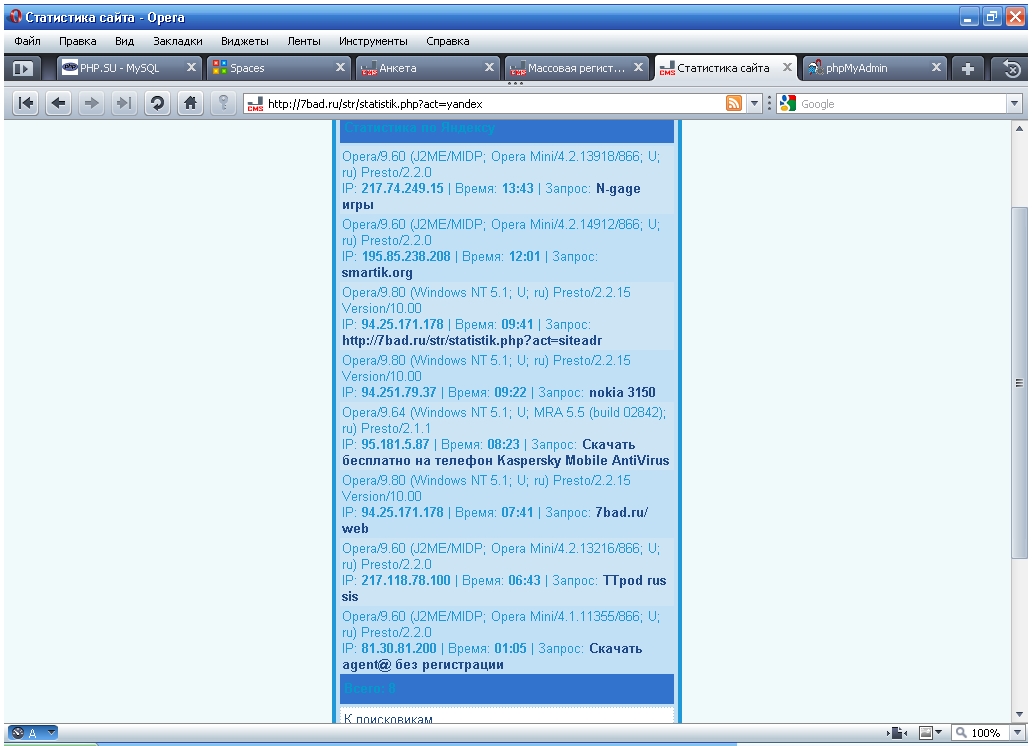Screen dimensions: 1032x746
Task: Toggle the fit-to-width status bar icon
Action: click(x=897, y=732)
